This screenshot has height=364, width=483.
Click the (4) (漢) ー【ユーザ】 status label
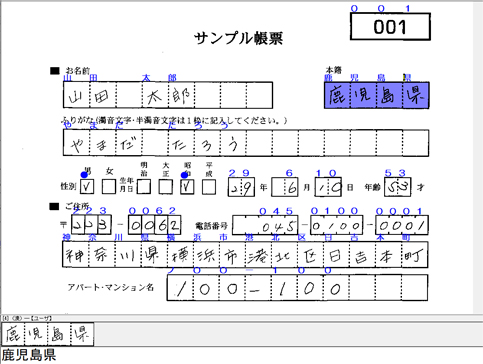(27, 318)
